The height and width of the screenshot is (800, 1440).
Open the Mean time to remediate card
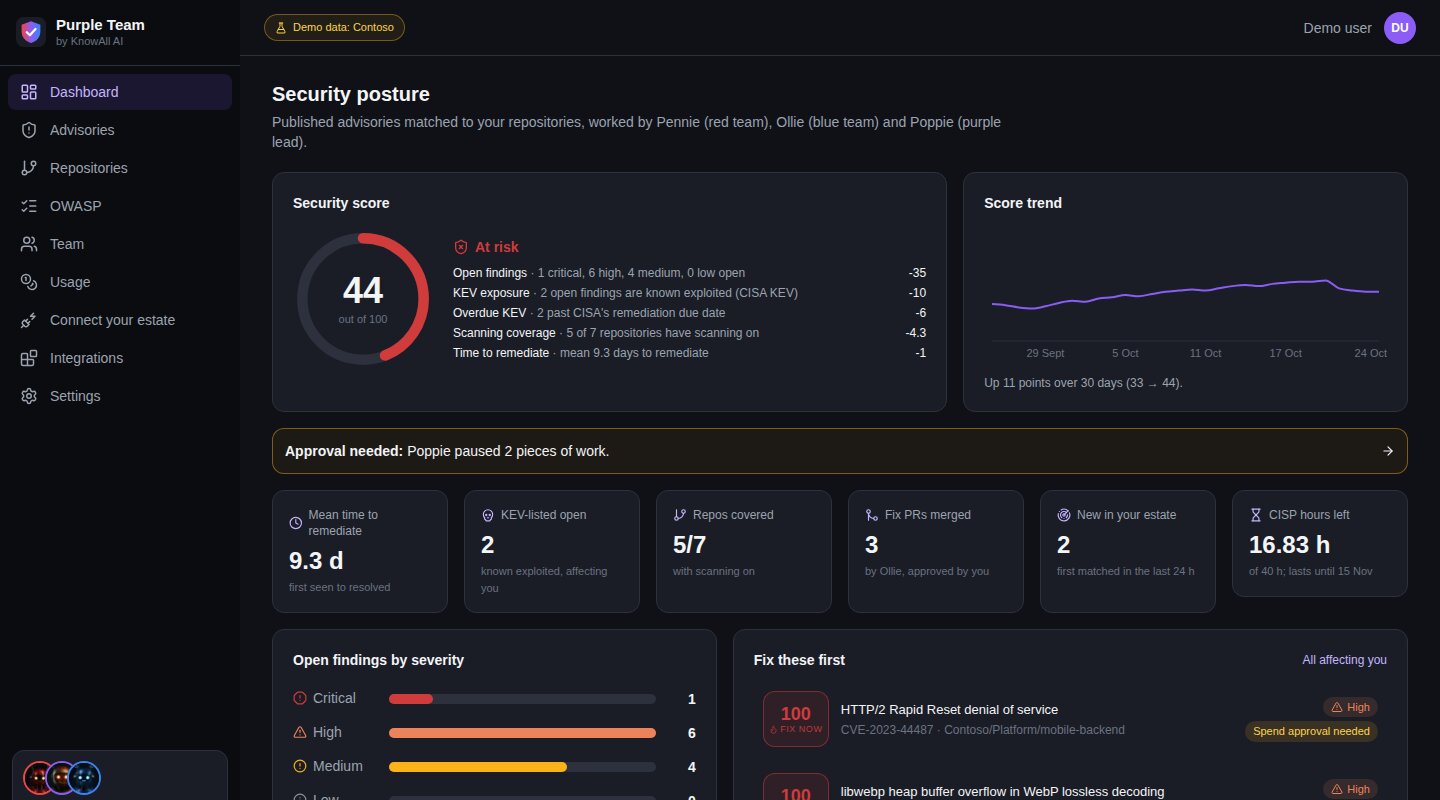(x=360, y=551)
